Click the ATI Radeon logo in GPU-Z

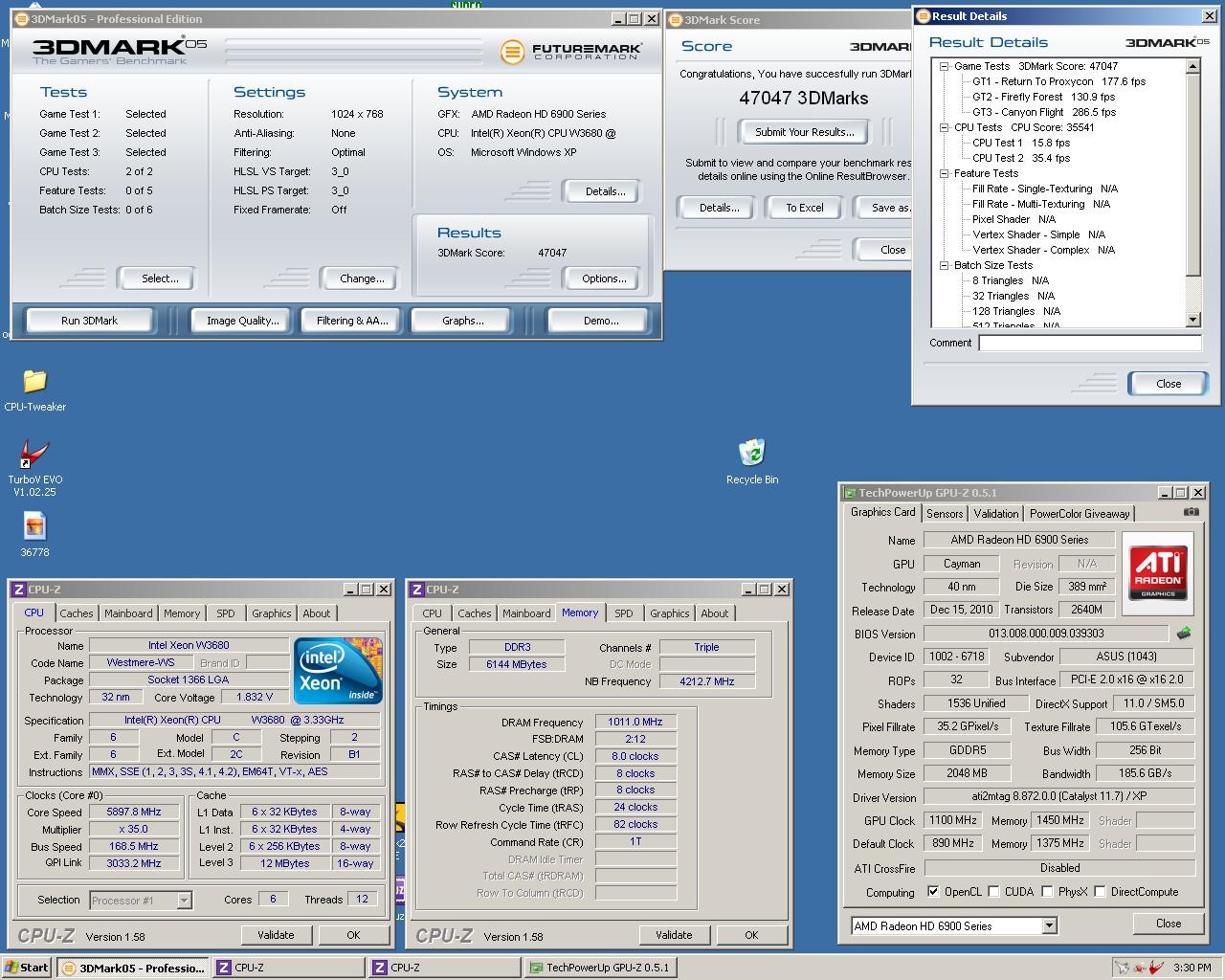click(x=1158, y=571)
